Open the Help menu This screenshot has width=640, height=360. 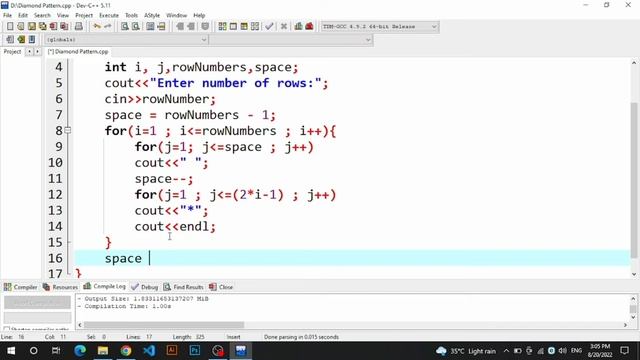click(x=199, y=15)
